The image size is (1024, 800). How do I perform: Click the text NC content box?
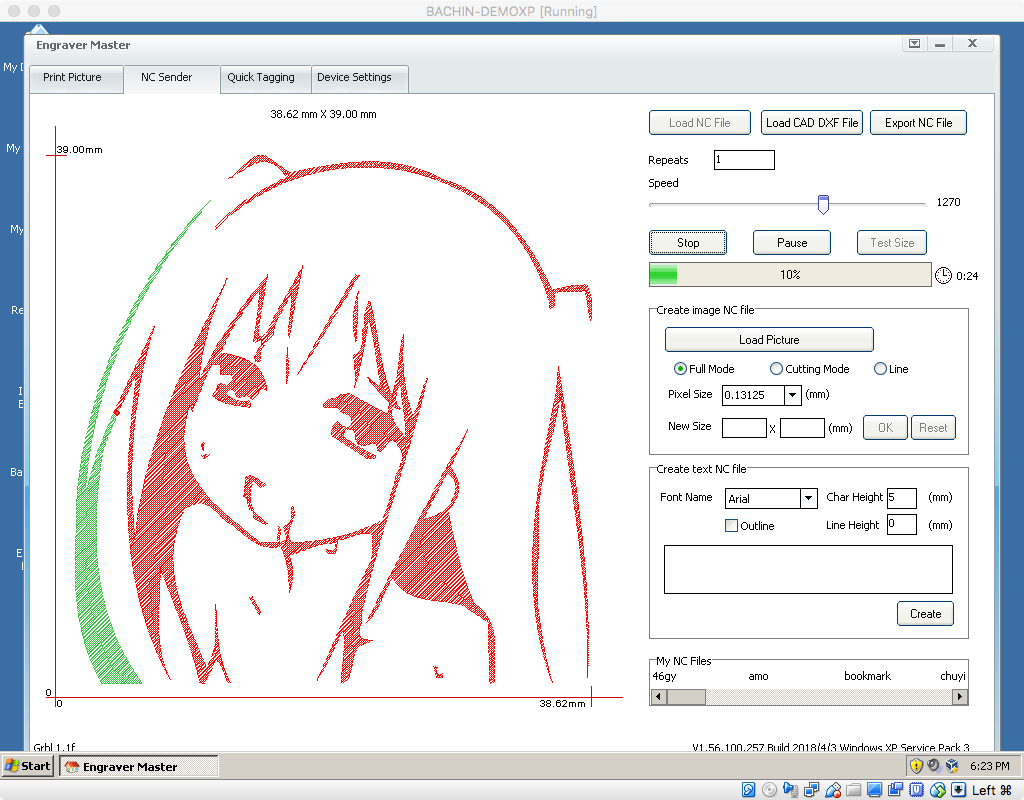[x=808, y=569]
